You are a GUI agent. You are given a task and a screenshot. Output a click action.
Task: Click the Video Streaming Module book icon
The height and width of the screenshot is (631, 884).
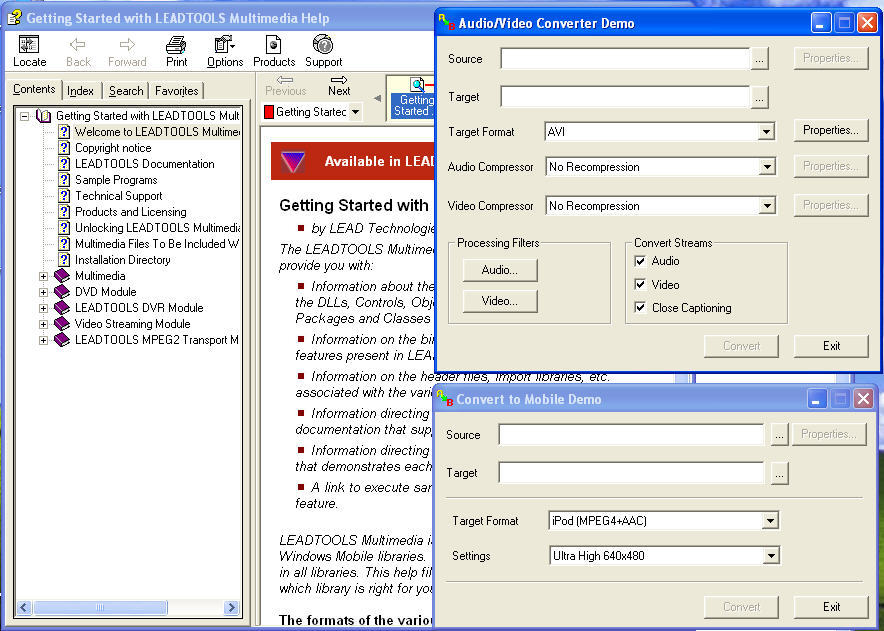61,324
